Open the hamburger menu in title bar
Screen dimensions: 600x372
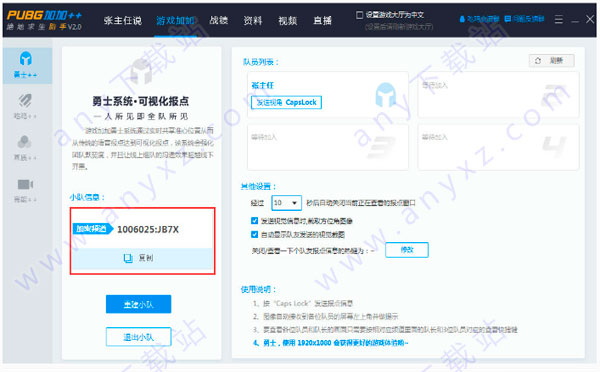559,19
